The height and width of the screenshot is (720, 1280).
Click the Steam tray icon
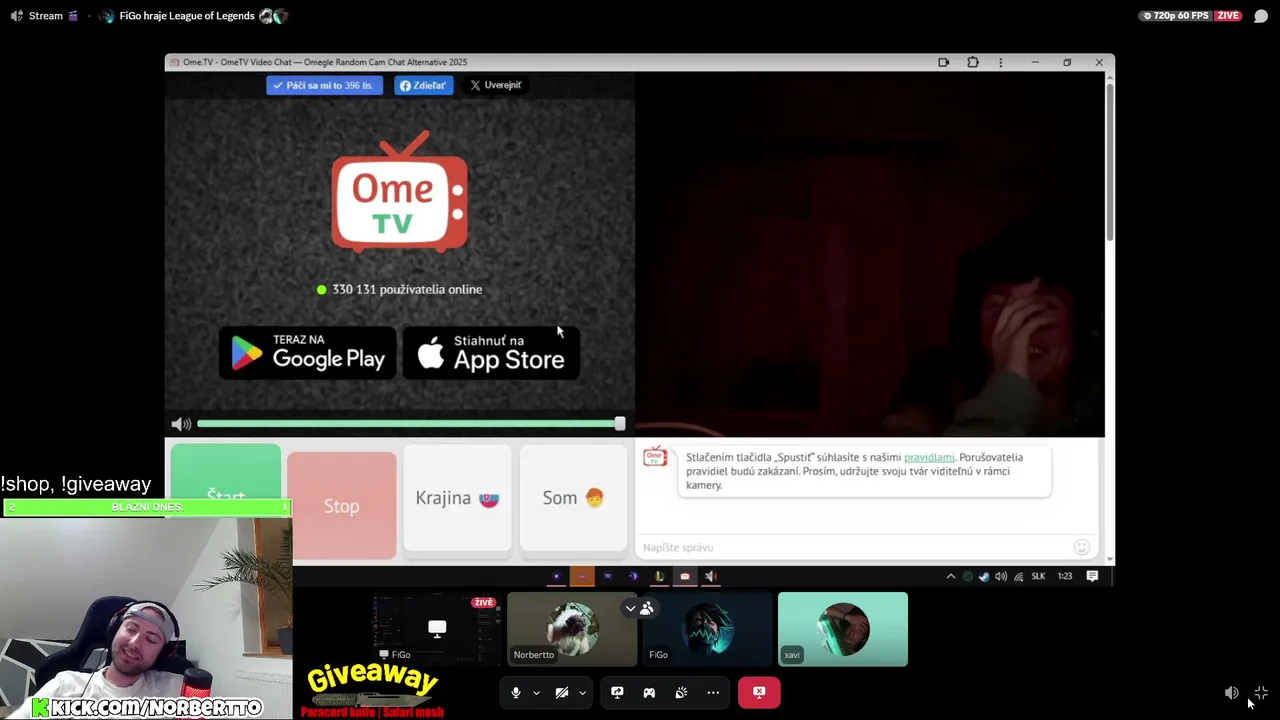984,576
